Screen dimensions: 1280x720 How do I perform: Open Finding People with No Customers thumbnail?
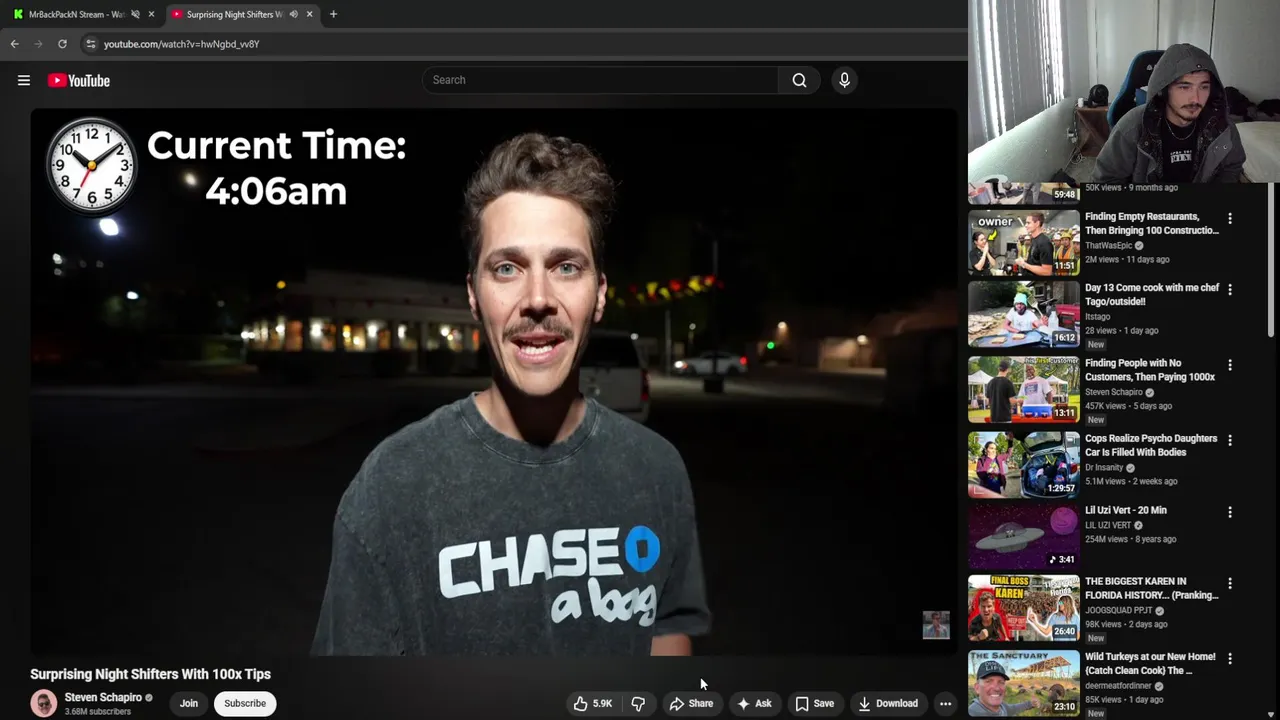1024,389
